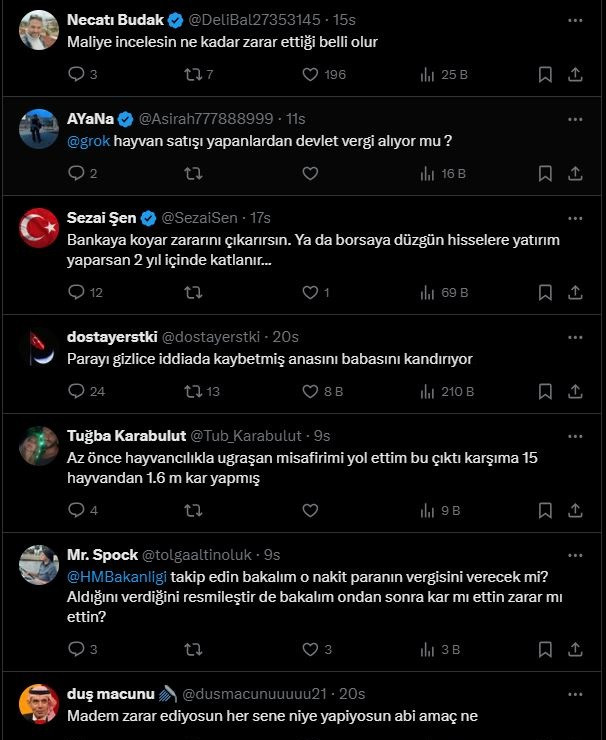This screenshot has height=740, width=606.
Task: Reply to Necatı Budak's tweet
Action: click(x=77, y=74)
